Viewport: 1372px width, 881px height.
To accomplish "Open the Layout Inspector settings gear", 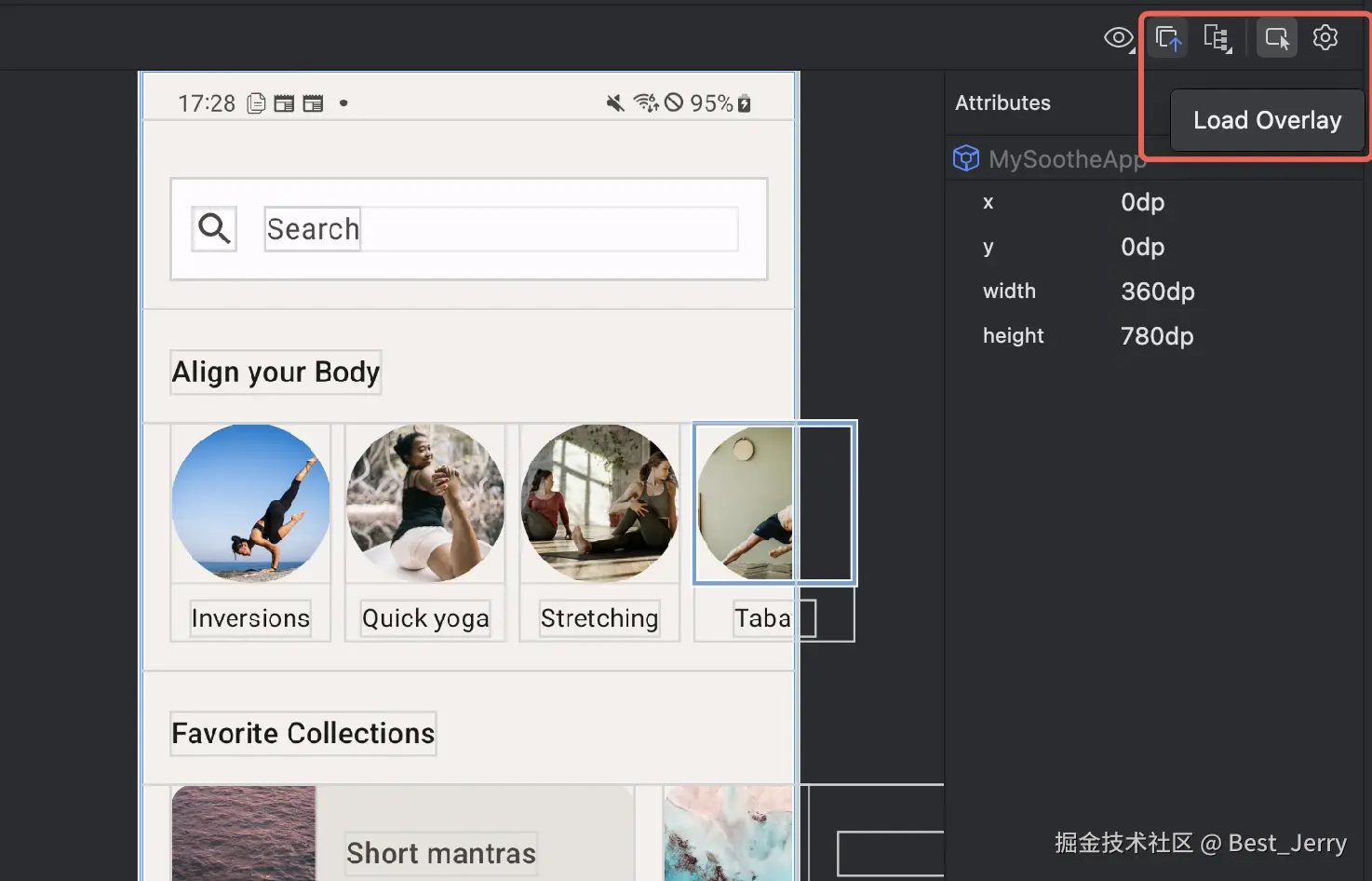I will click(x=1325, y=37).
